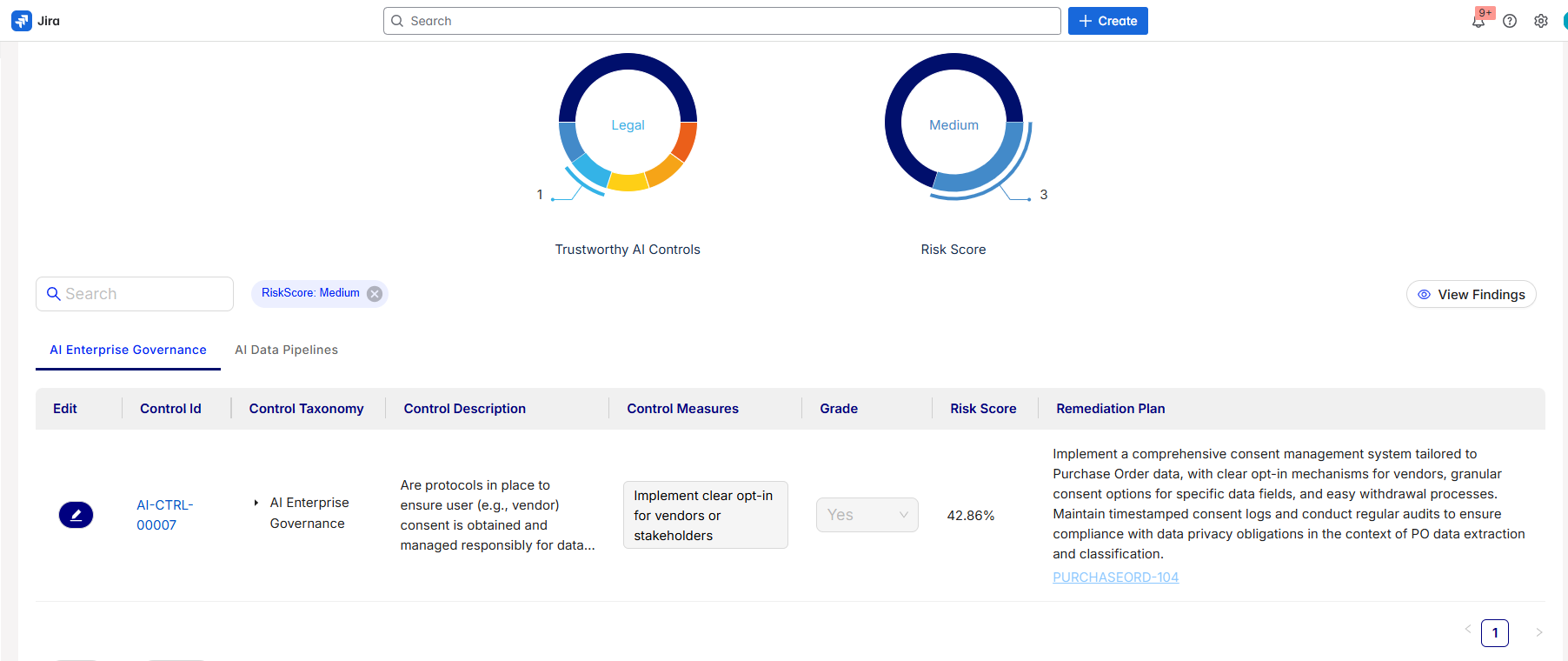The height and width of the screenshot is (661, 1568).
Task: Open the notifications bell icon
Action: (1478, 22)
